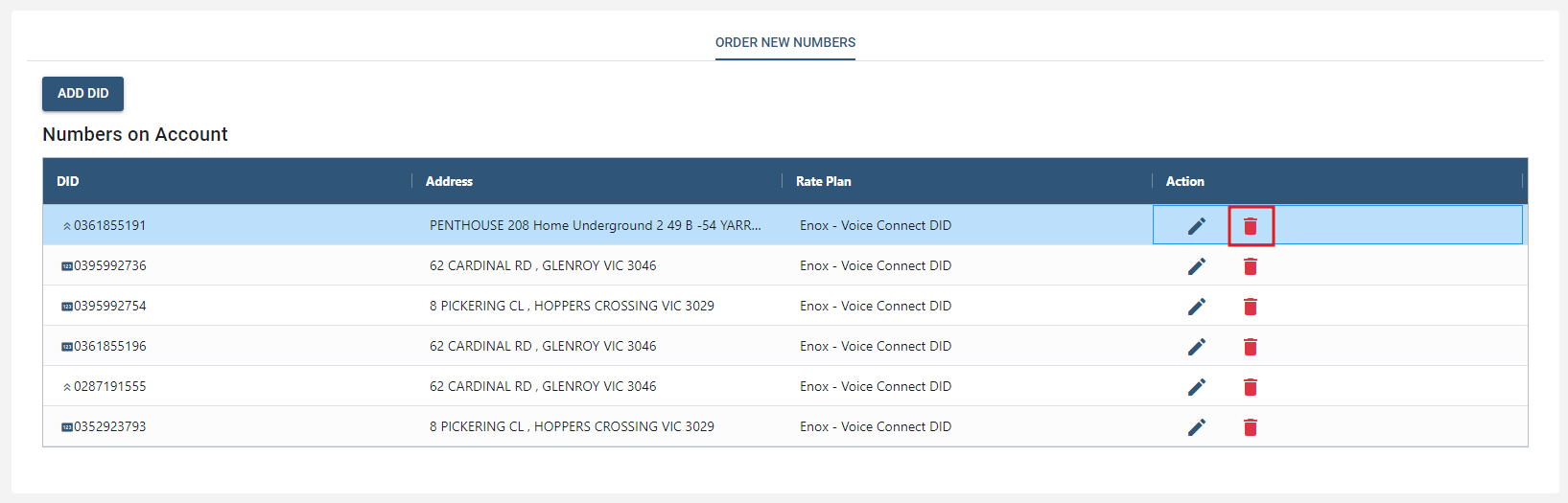
Task: Switch to ORDER NEW NUMBERS tab
Action: tap(784, 42)
